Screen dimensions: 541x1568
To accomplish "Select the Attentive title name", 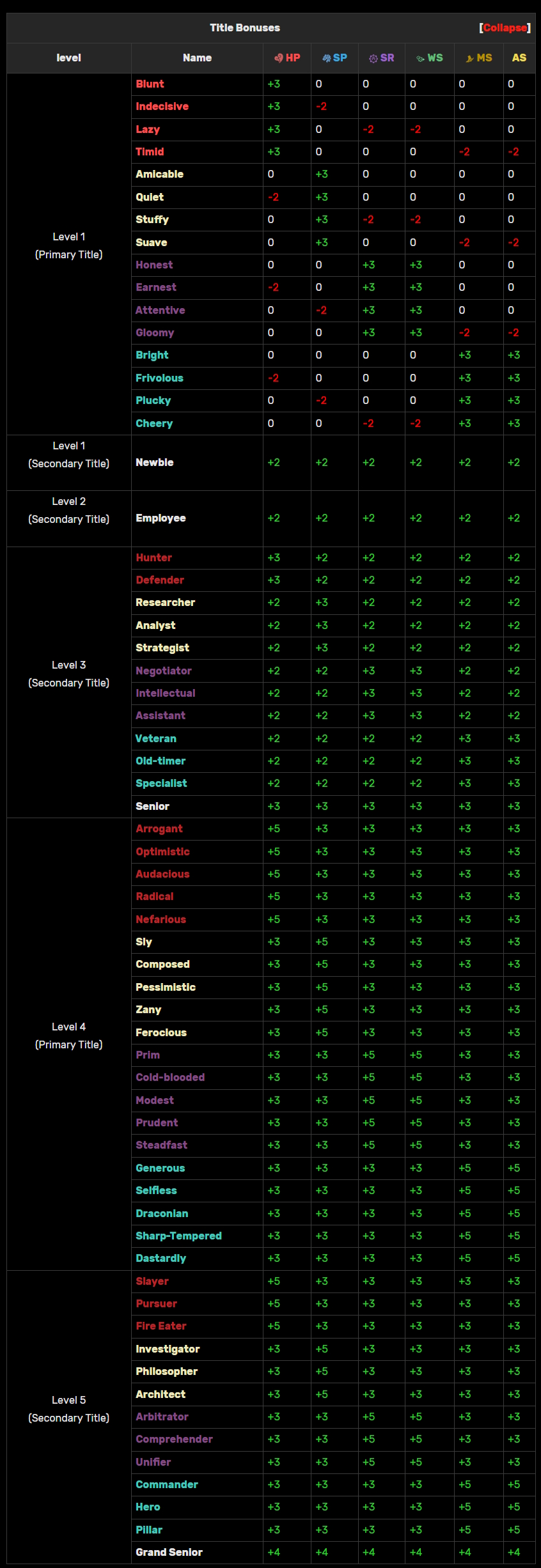I will click(161, 311).
